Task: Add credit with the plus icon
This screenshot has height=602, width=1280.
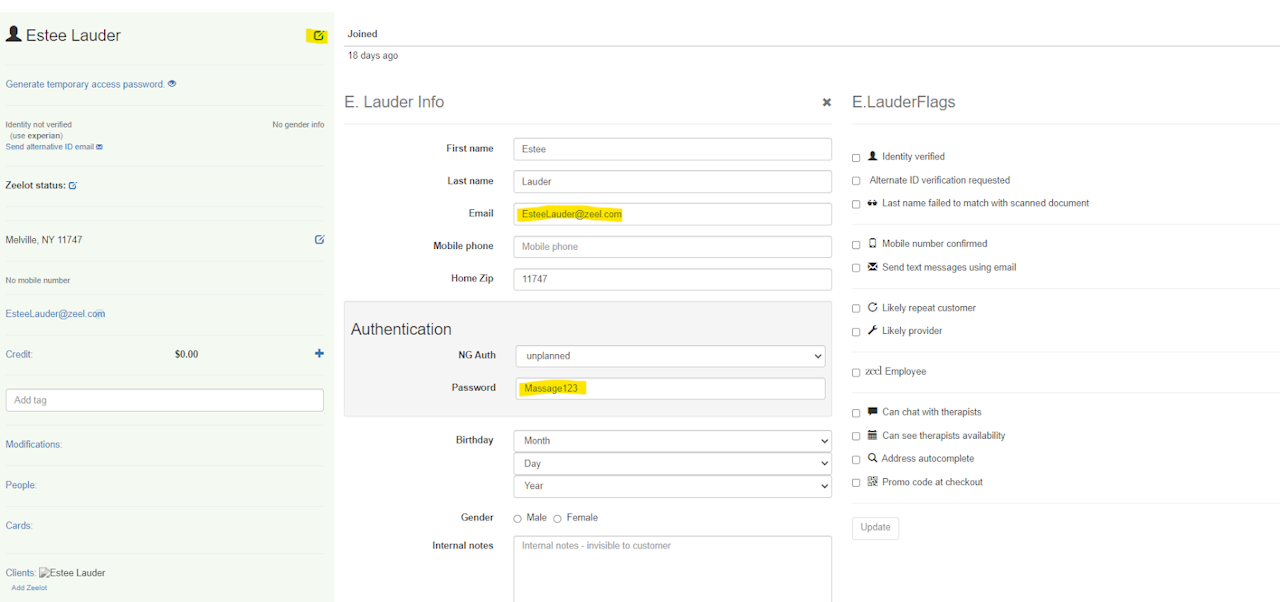Action: pos(319,354)
